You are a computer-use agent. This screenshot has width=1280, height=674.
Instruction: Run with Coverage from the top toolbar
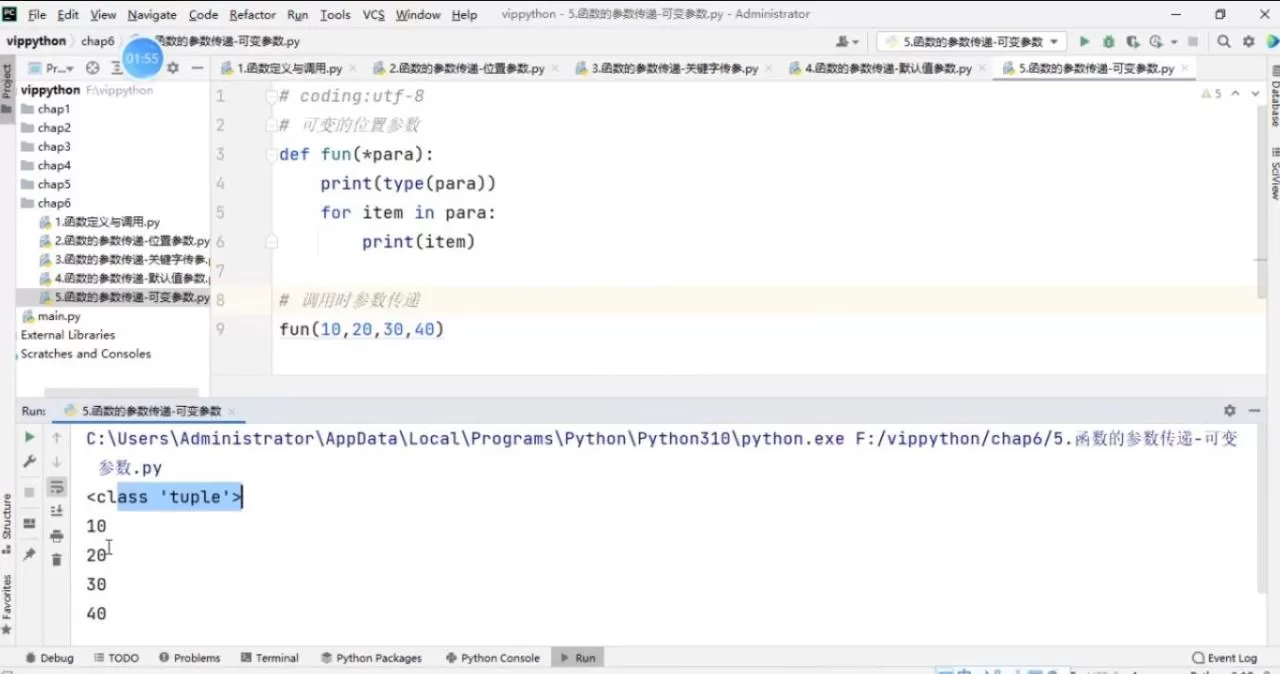click(1132, 42)
